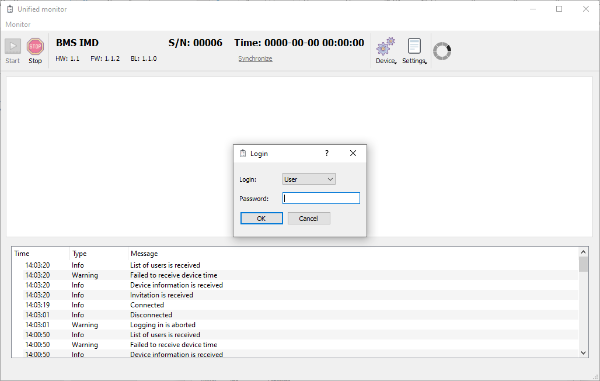Click the HW: 1.1 hardware version
Screen dimensions: 600x381
point(67,59)
